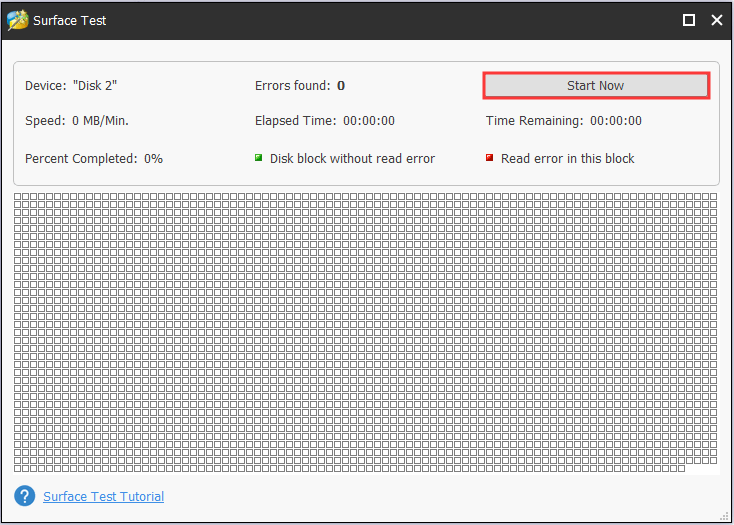Click the last block in bottom grid row
The height and width of the screenshot is (525, 734).
(682, 468)
